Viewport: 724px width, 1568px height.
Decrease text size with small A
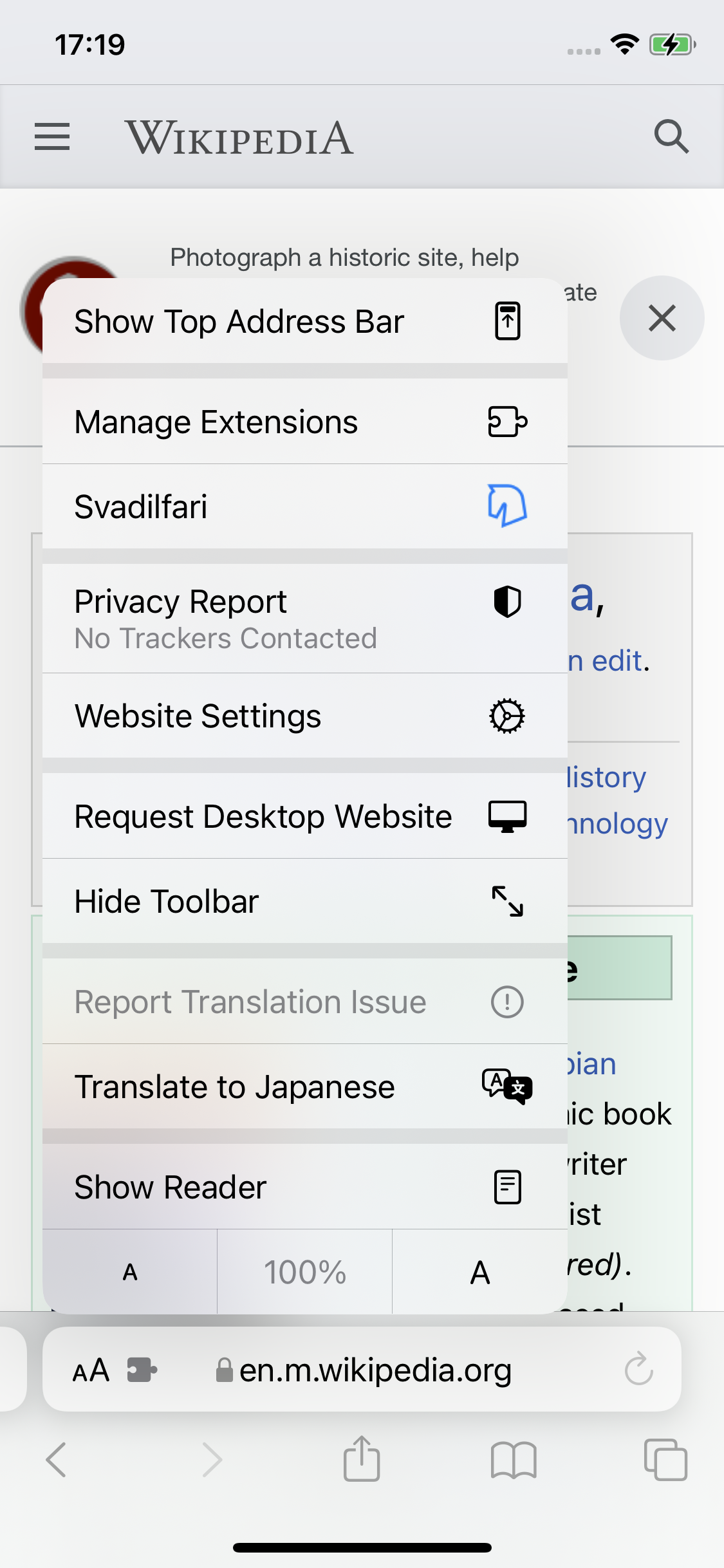[x=130, y=1272]
